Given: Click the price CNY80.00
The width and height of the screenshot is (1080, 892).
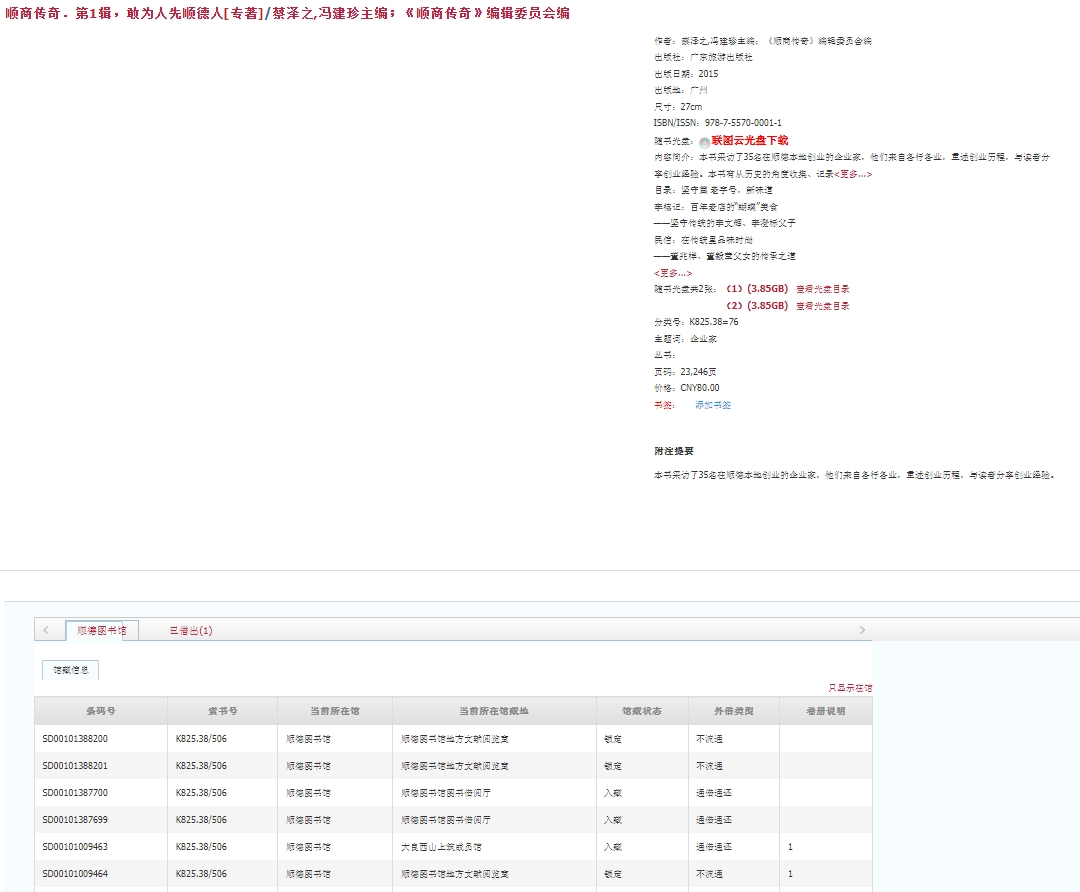Looking at the screenshot, I should [700, 388].
